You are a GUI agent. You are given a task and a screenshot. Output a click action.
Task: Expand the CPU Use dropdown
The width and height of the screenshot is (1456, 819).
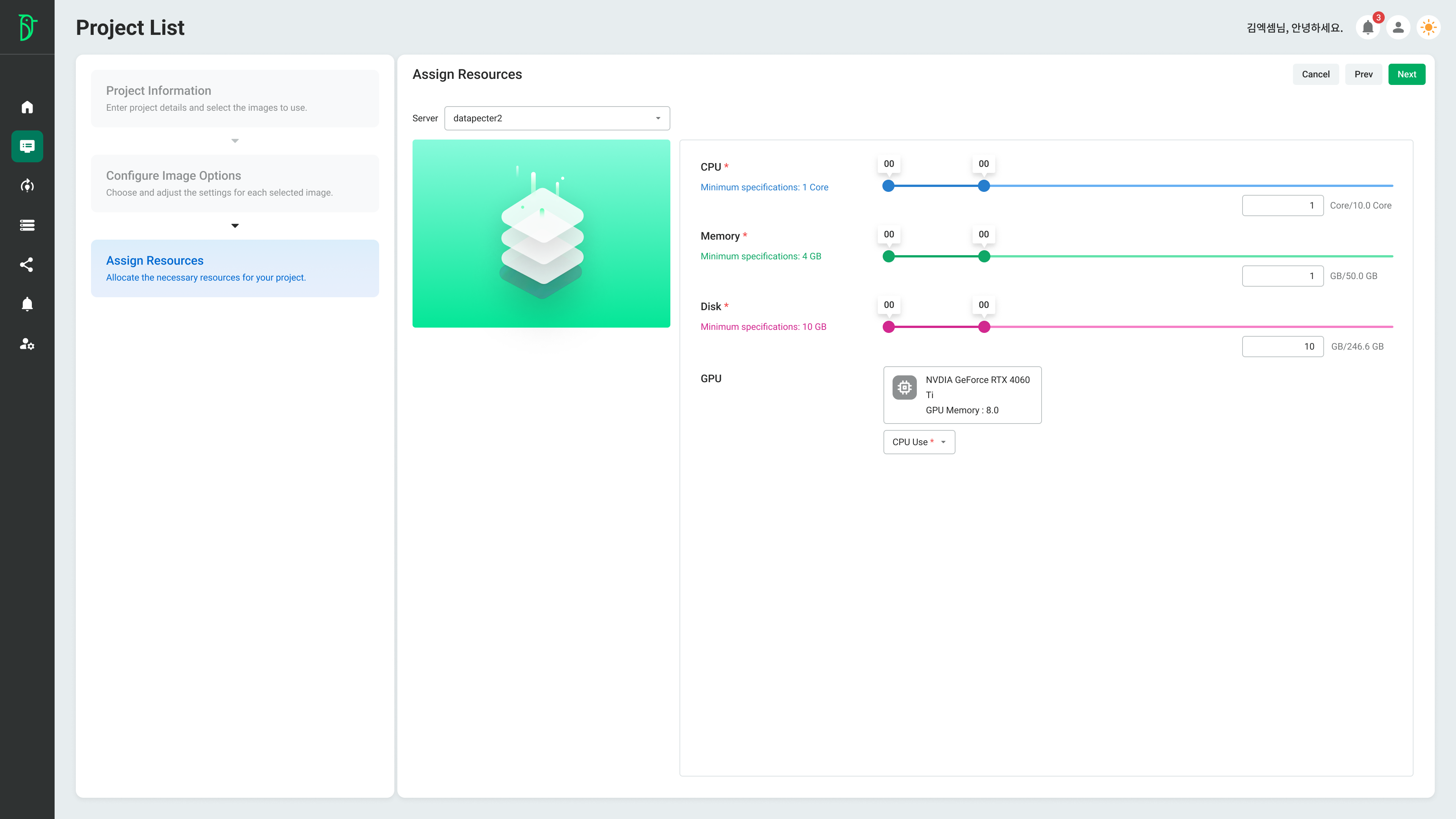[x=919, y=442]
